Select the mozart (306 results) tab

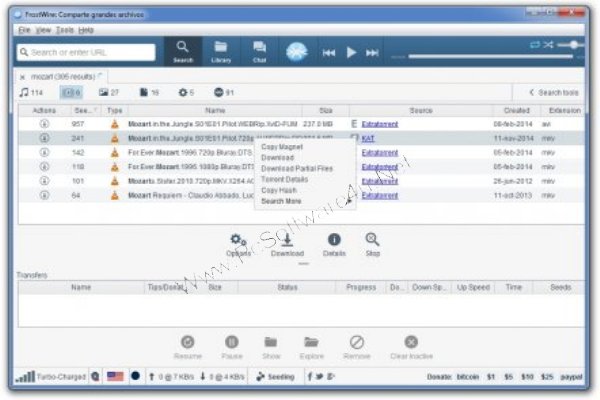pos(63,77)
